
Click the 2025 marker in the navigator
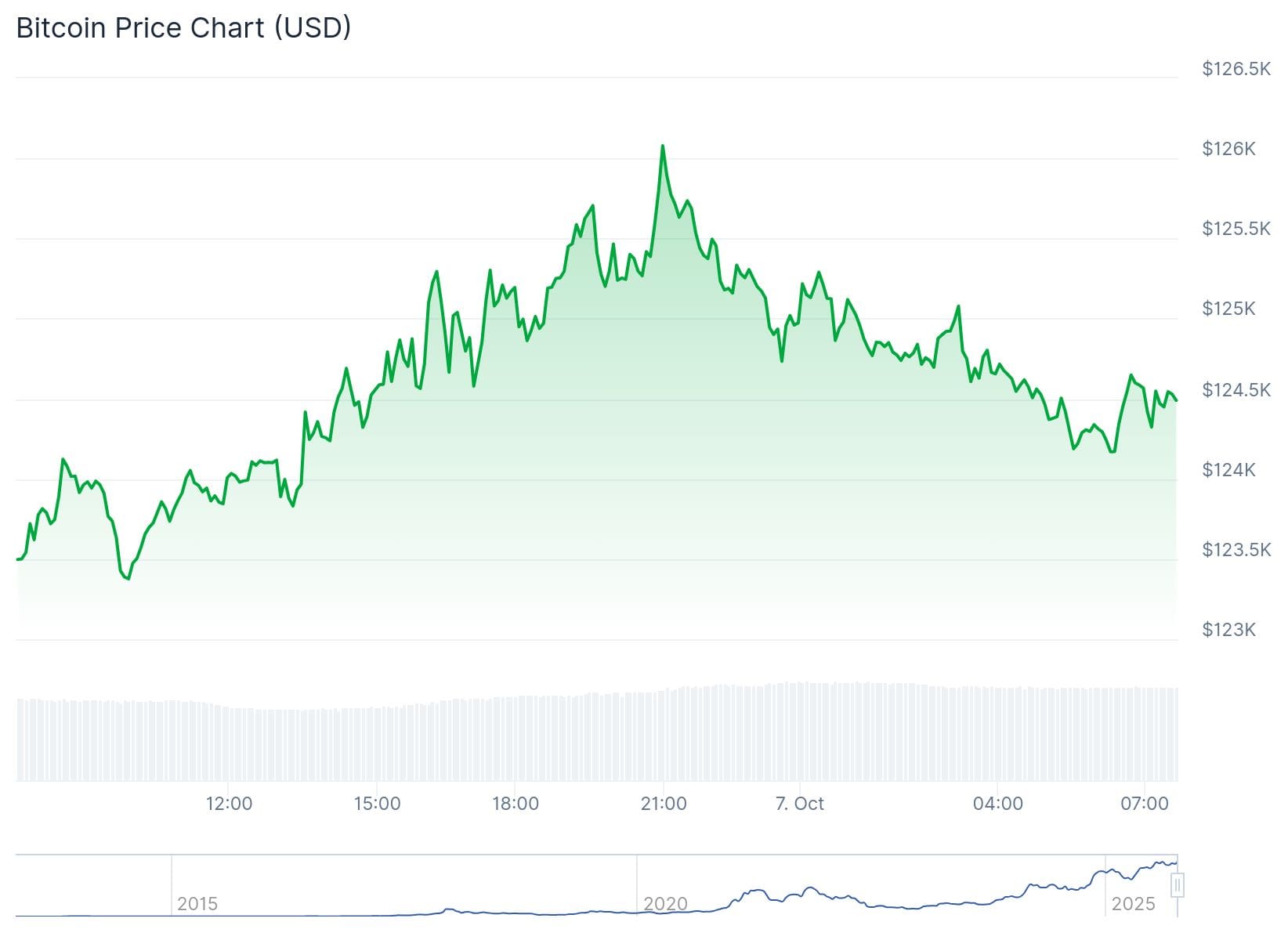(x=1133, y=904)
